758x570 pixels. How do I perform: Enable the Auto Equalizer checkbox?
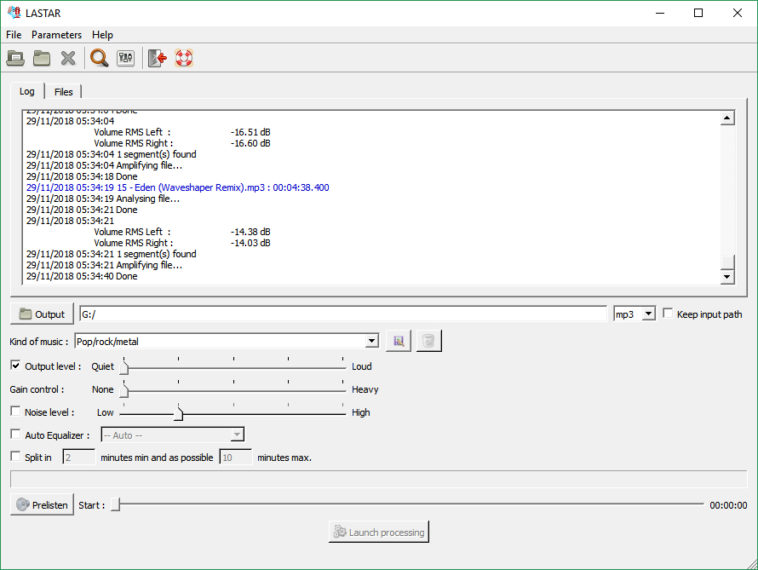15,434
